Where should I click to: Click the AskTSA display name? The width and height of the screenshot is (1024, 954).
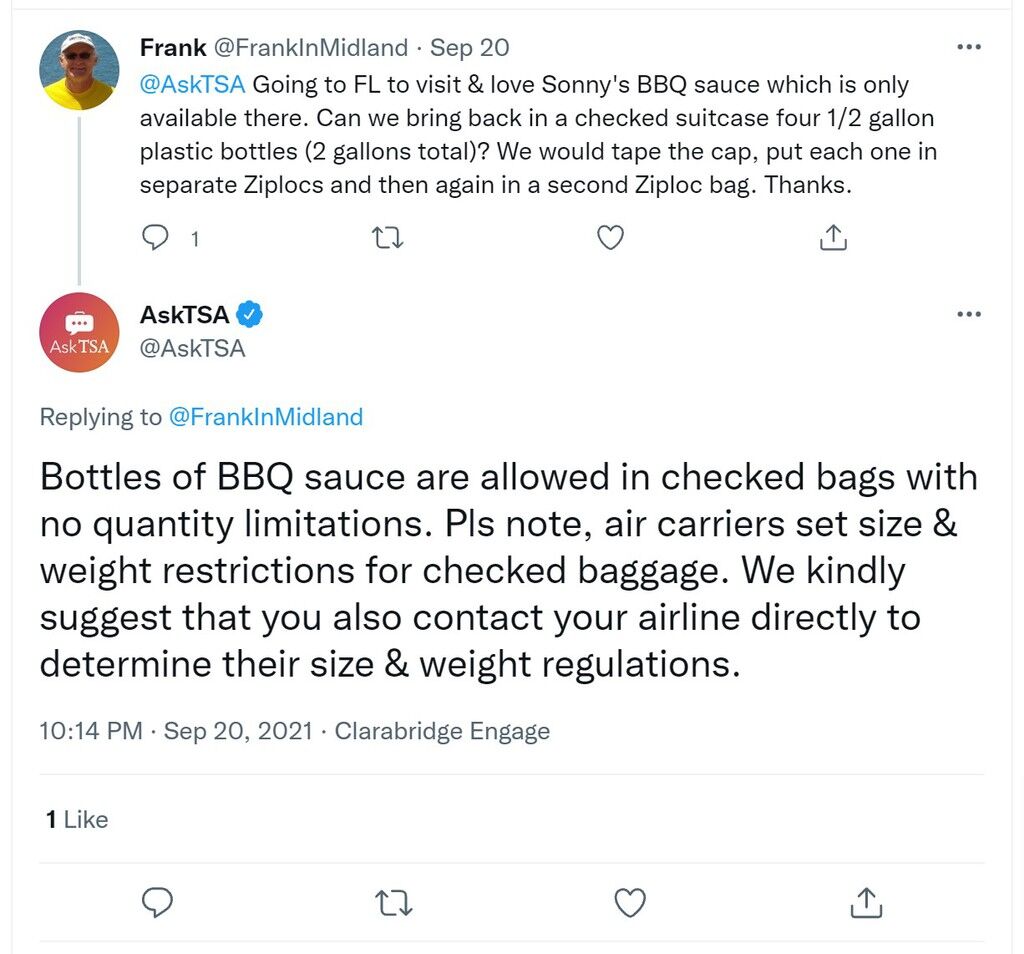tap(185, 315)
